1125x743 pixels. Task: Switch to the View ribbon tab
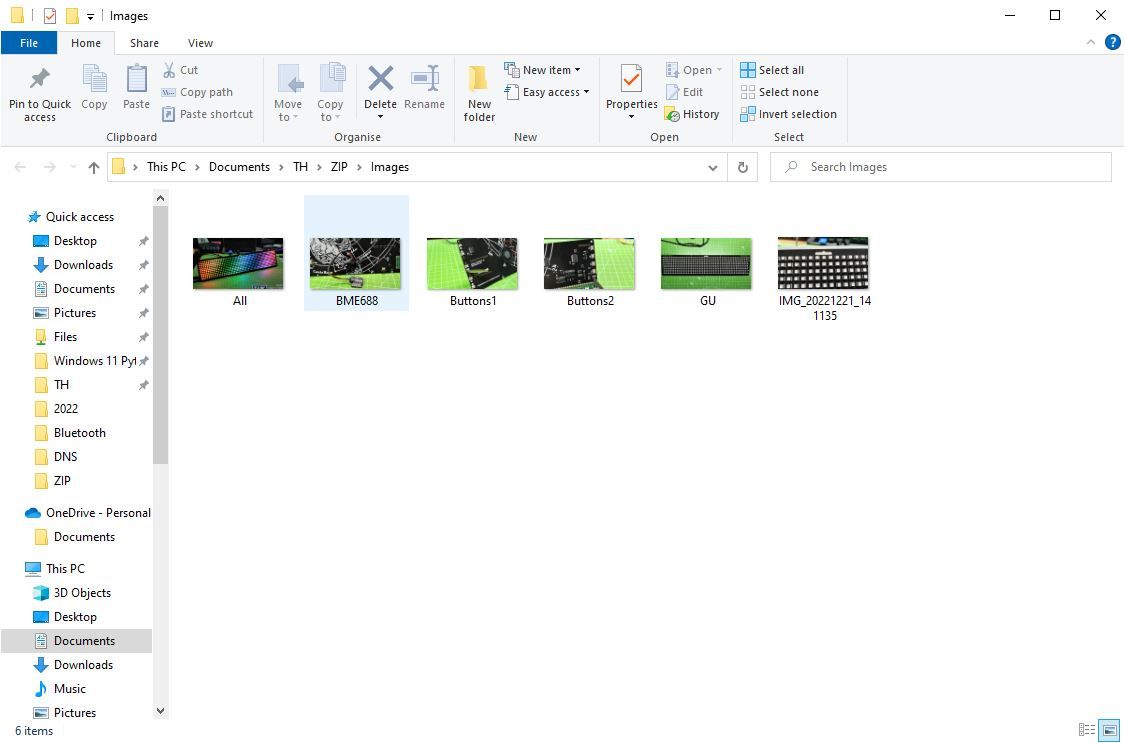click(200, 43)
